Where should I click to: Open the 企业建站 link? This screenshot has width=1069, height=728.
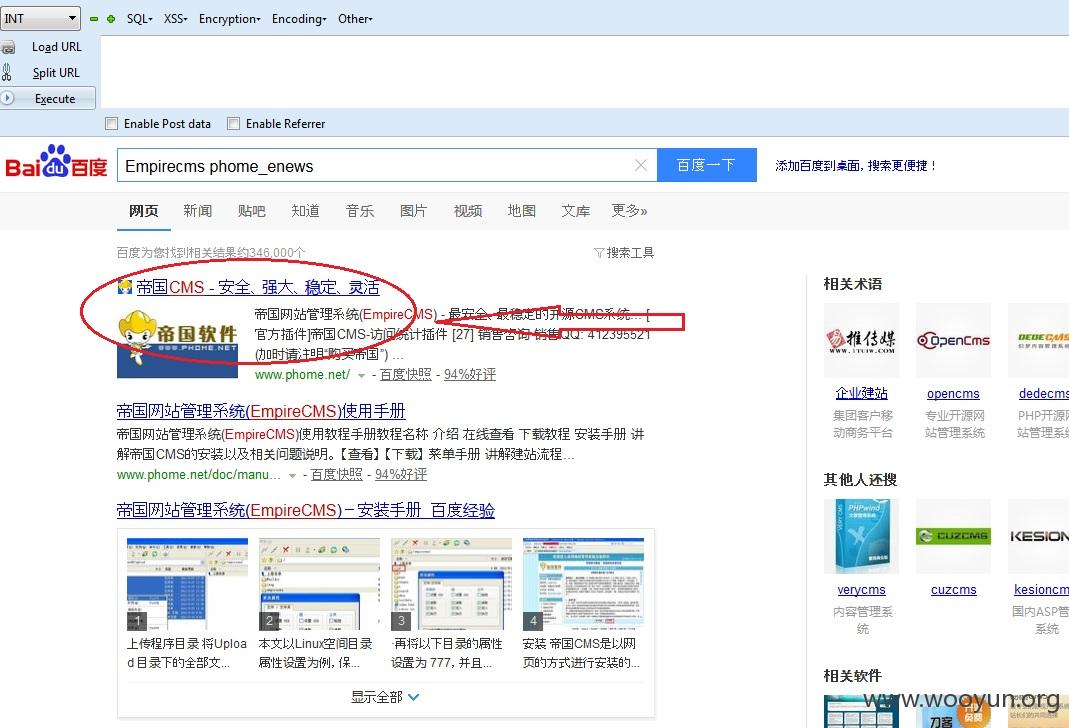pyautogui.click(x=862, y=393)
